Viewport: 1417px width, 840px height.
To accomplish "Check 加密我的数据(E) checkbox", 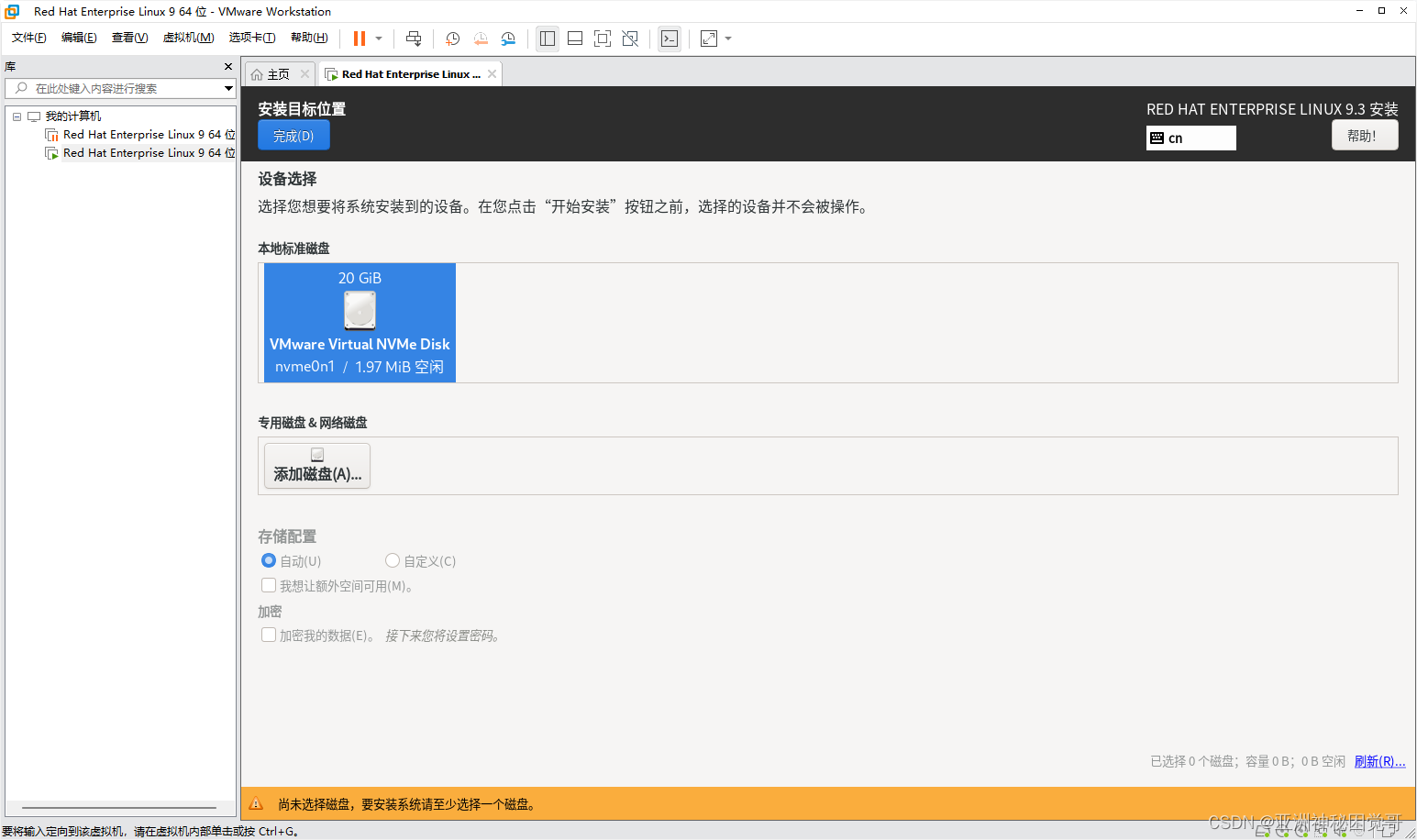I will 269,635.
